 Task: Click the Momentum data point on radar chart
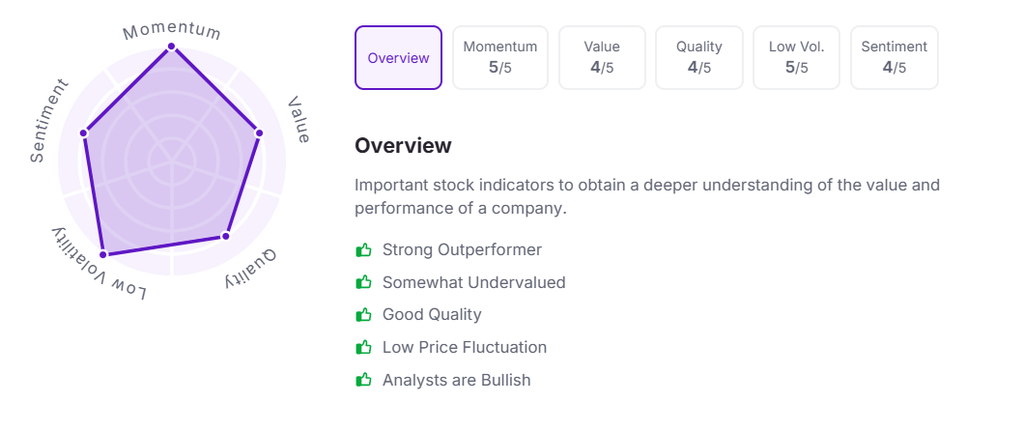(x=171, y=46)
